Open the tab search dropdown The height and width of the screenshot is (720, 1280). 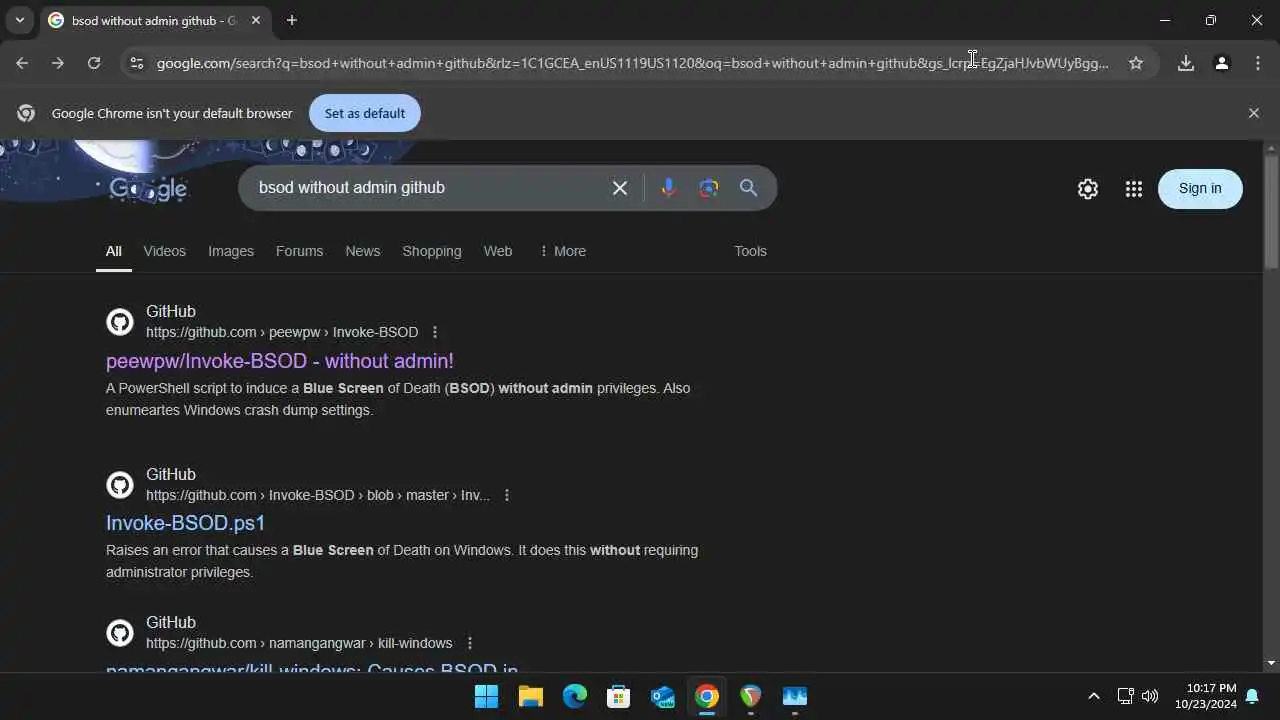coord(19,20)
